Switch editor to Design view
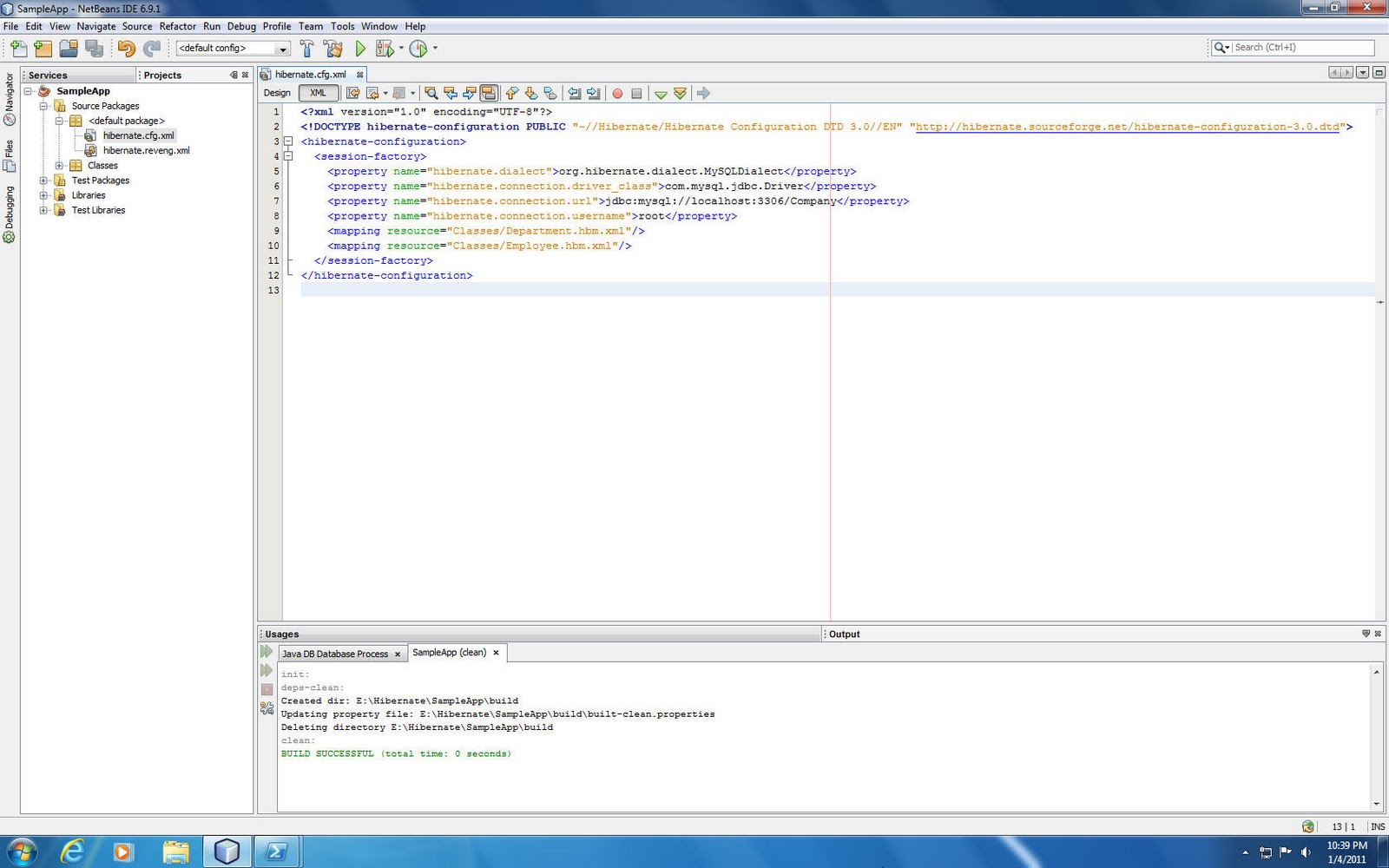1389x868 pixels. (276, 93)
